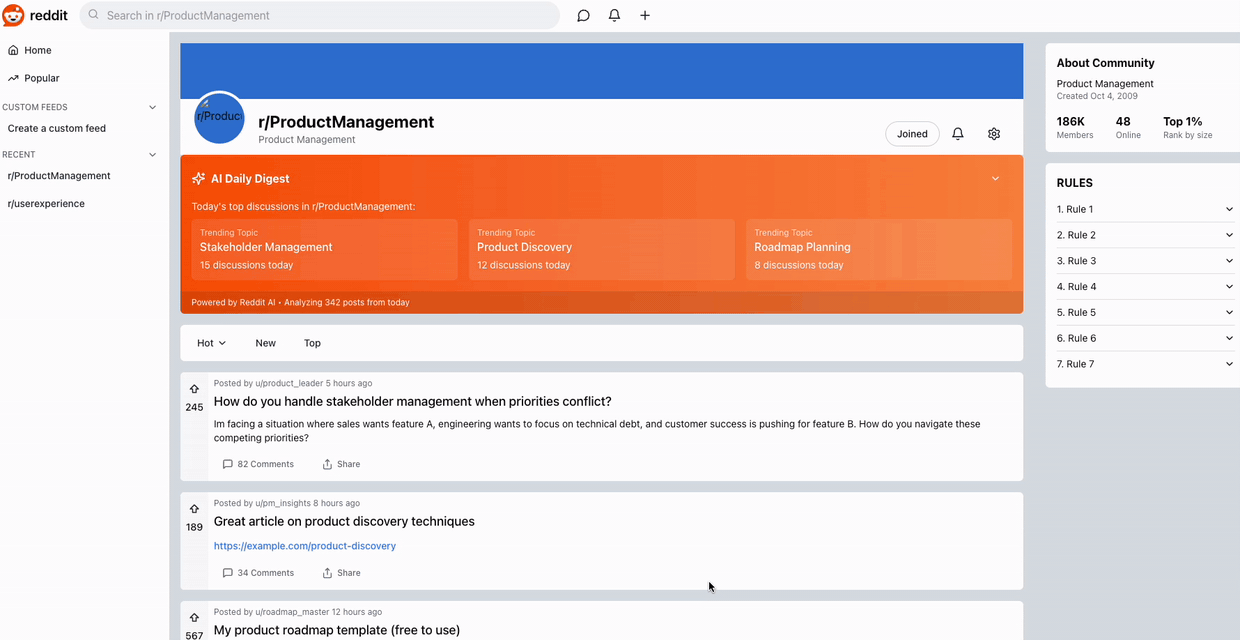Open Stakeholder Management trending topic card
The width and height of the screenshot is (1240, 640).
pyautogui.click(x=324, y=249)
